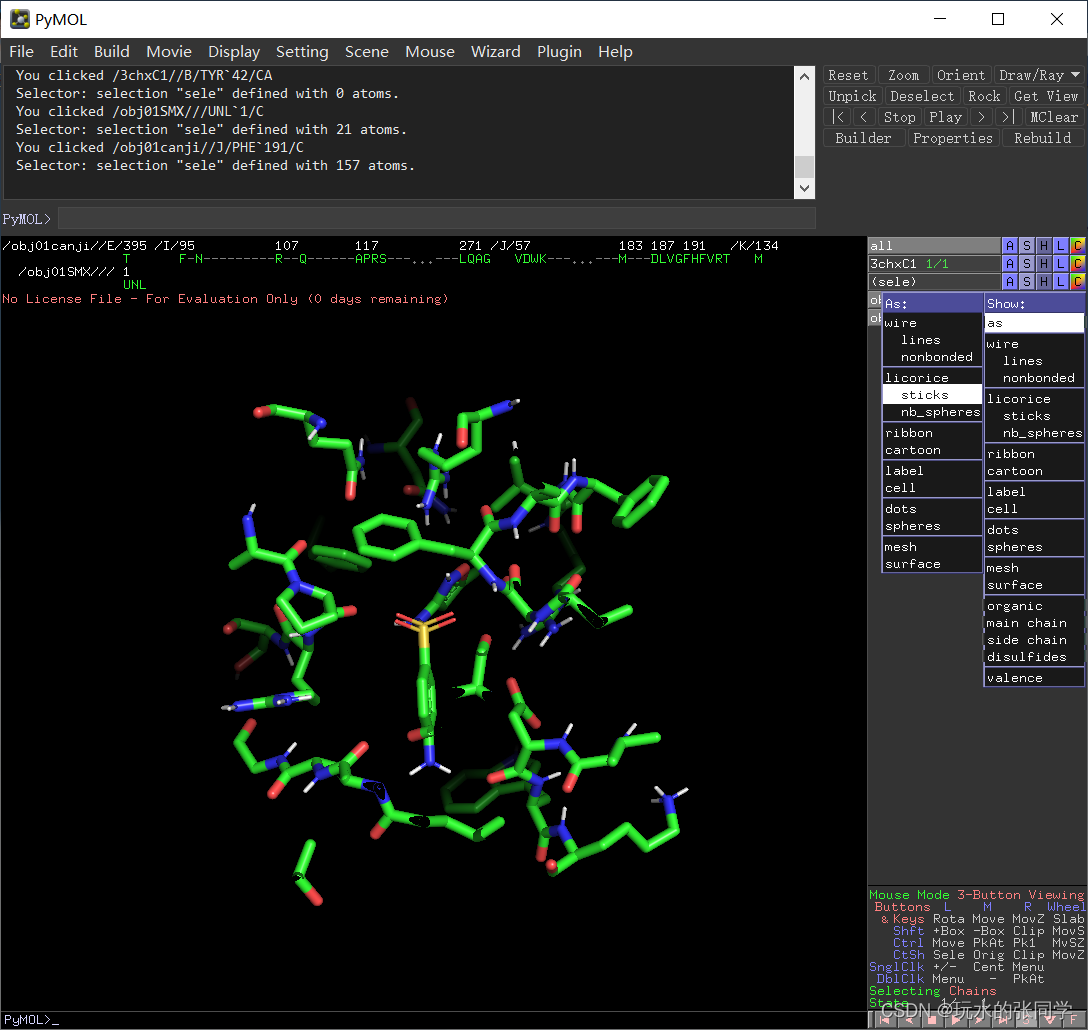Select disulfides in the Show menu
The width and height of the screenshot is (1088, 1030).
coord(1034,657)
